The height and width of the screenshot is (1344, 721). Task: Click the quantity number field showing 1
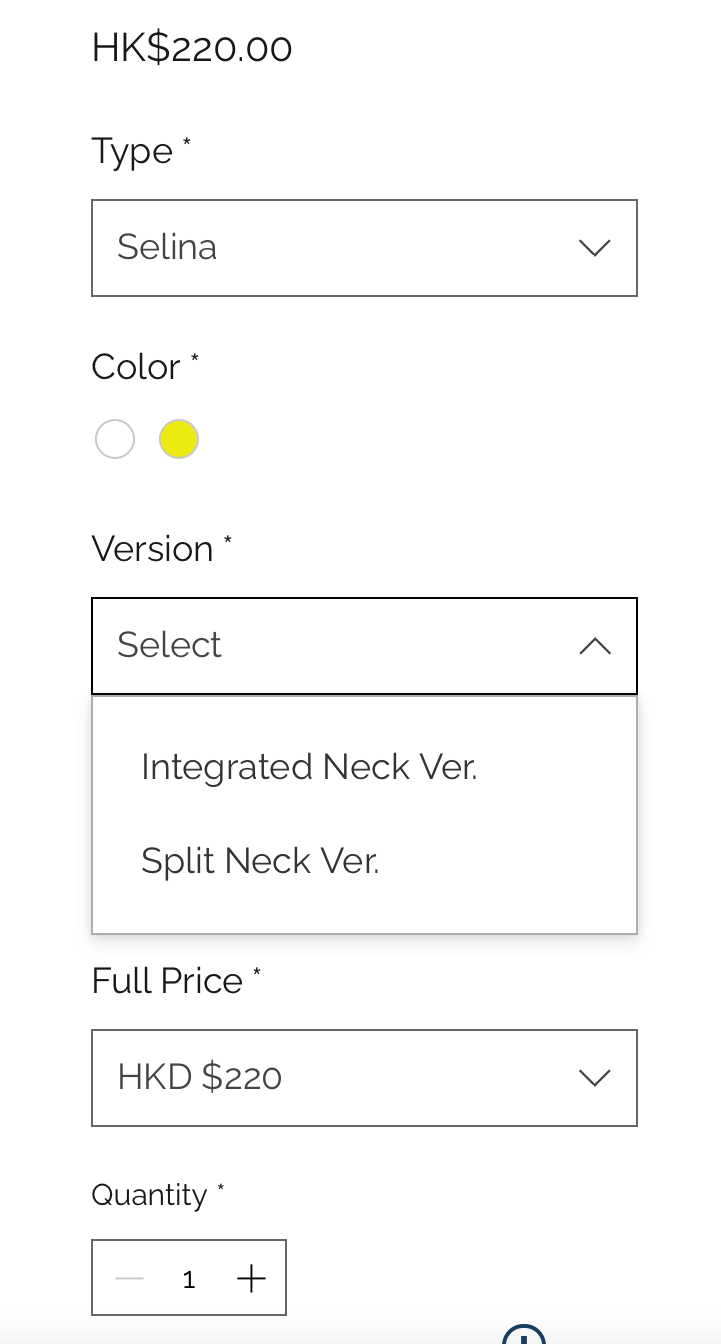[x=189, y=1279]
